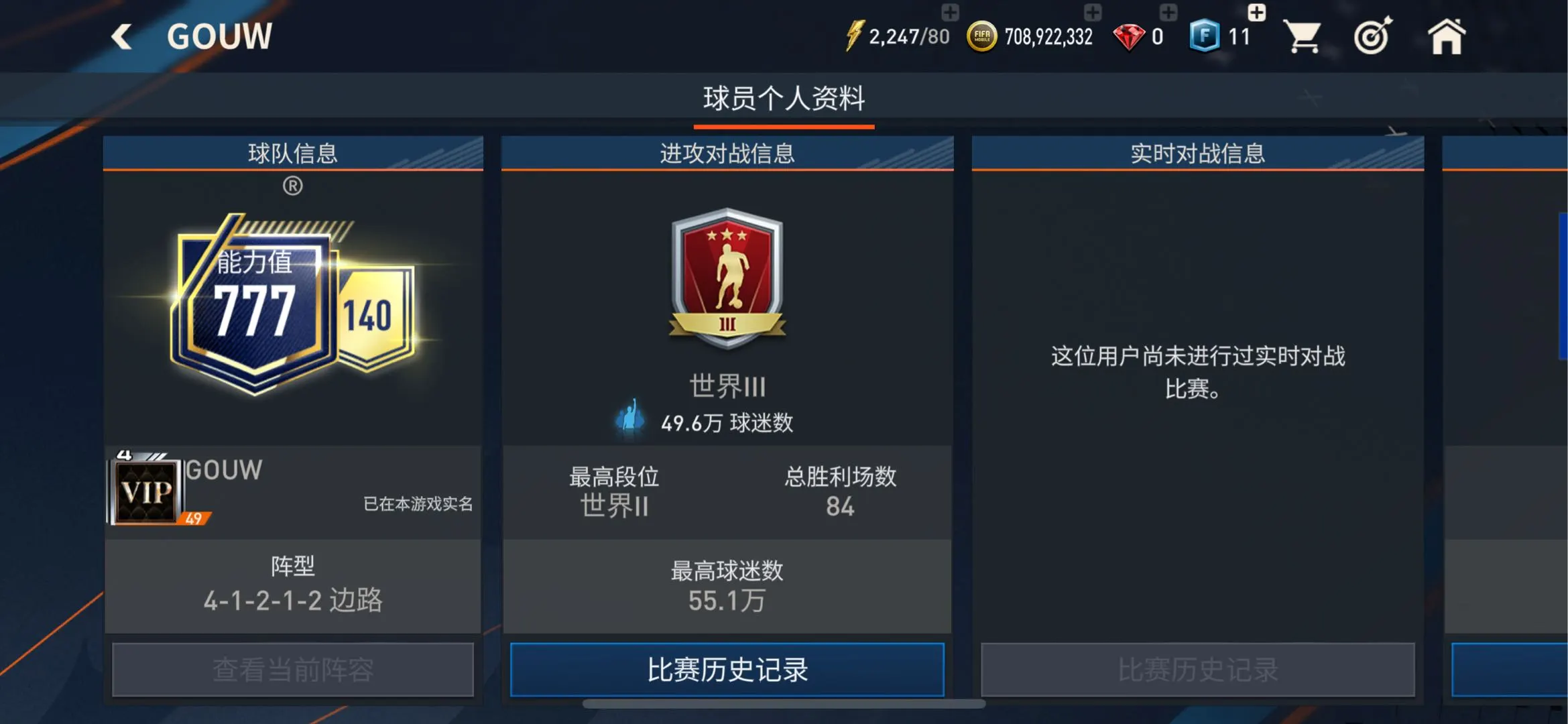Click the greyed 查看当前阵容 button

pyautogui.click(x=293, y=669)
